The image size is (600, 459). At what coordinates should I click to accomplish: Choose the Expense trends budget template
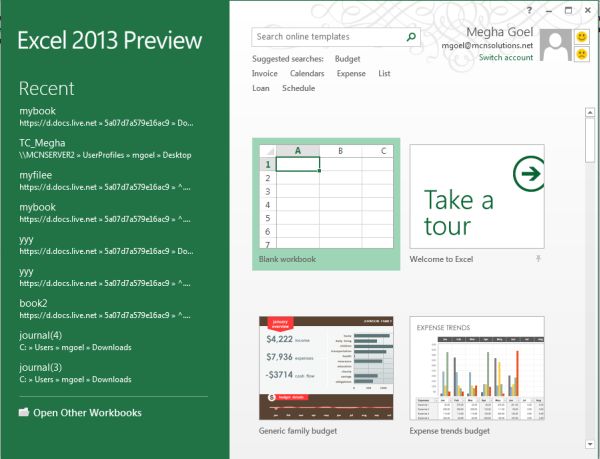(x=477, y=368)
